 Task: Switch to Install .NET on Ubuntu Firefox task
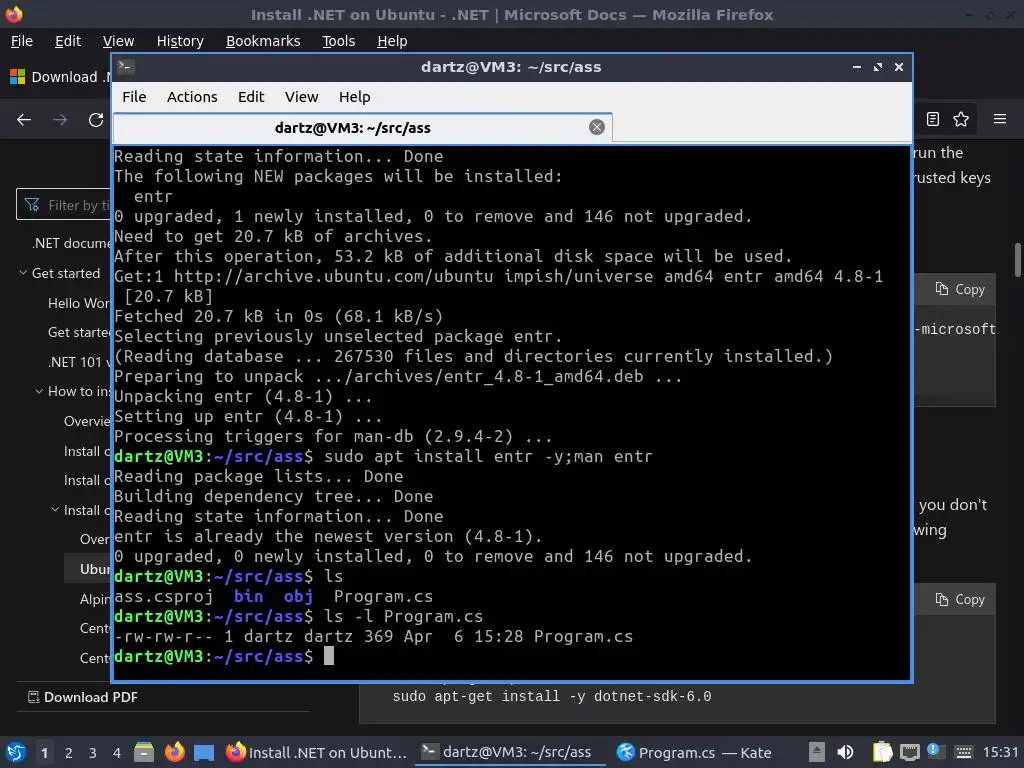[316, 752]
